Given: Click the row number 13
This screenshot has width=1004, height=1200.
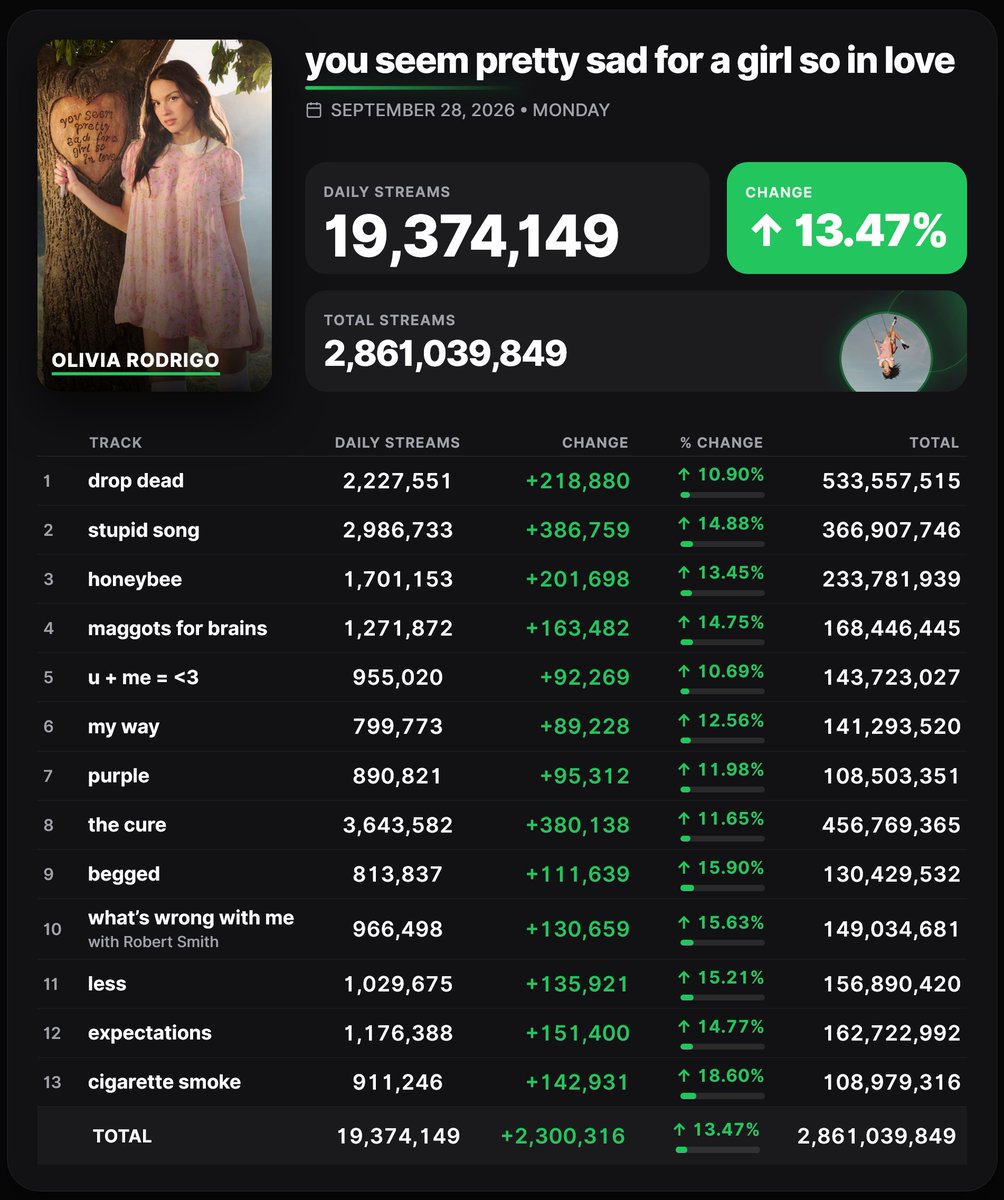Looking at the screenshot, I should coord(52,1082).
